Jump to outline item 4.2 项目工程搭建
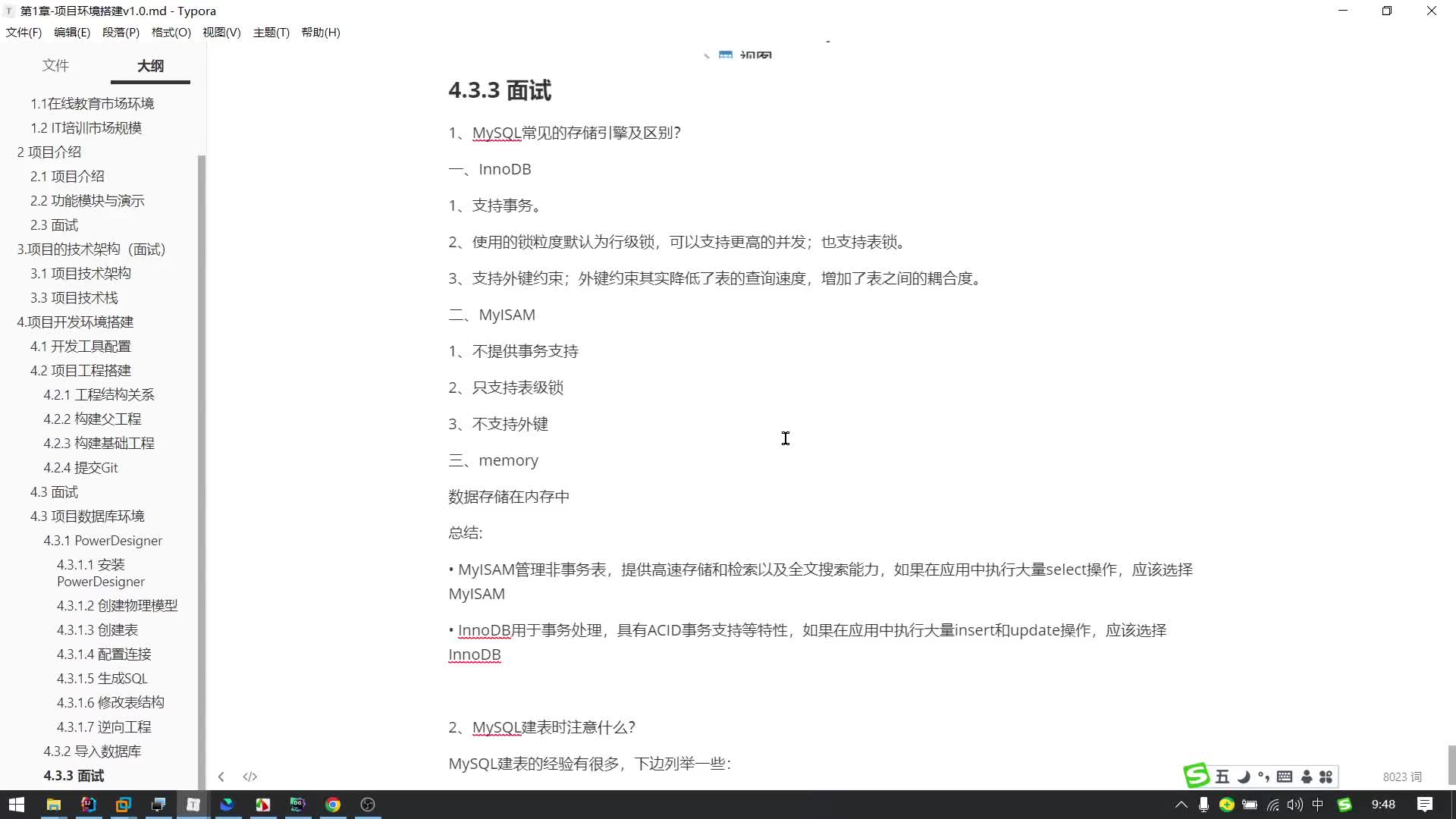 click(80, 371)
